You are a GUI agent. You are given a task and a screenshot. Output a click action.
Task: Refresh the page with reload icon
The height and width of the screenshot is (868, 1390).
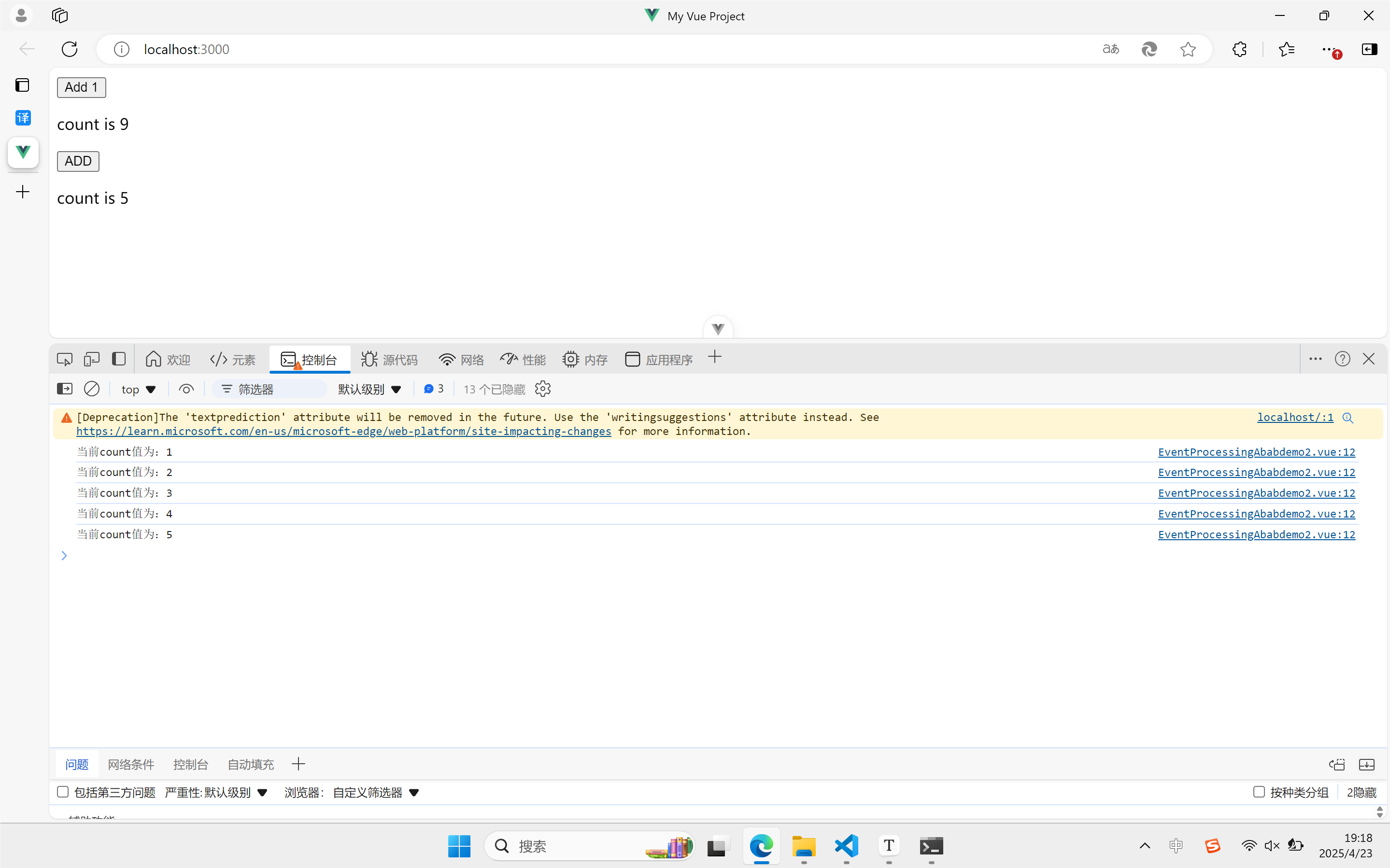point(70,49)
